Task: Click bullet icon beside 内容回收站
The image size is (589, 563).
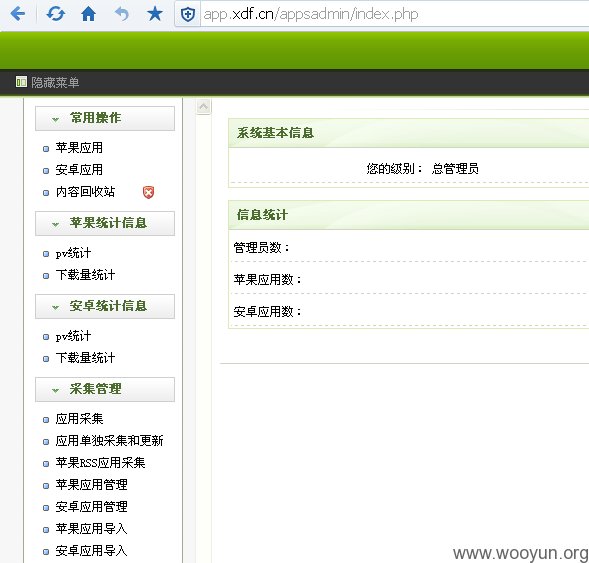Action: point(46,193)
